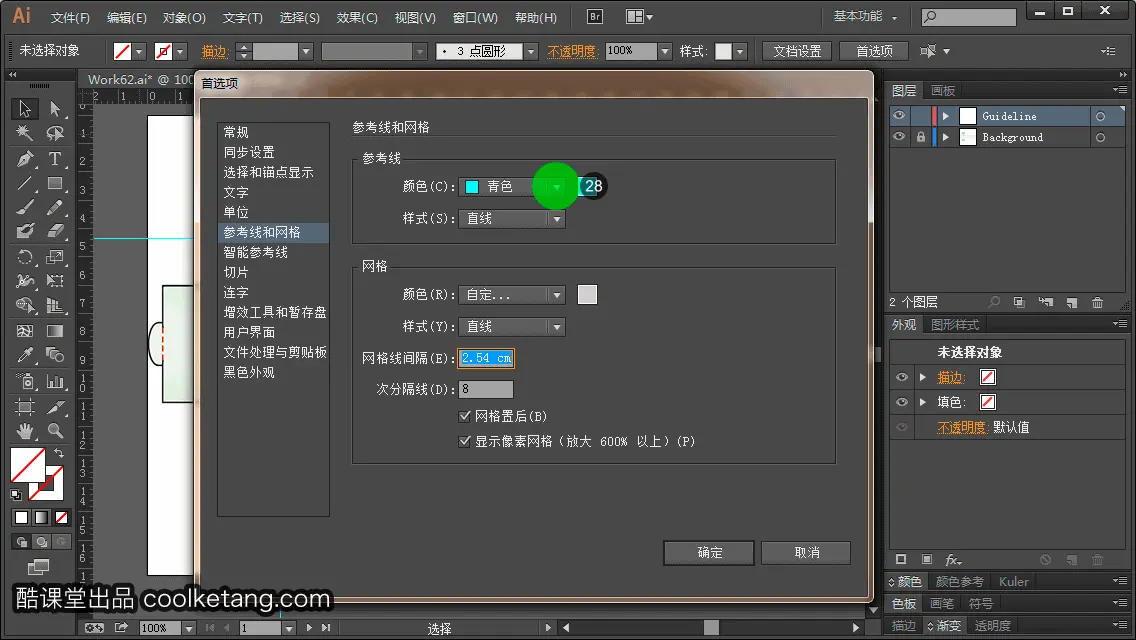Select the Artboard tool
Viewport: 1136px width, 640px height.
coord(25,406)
